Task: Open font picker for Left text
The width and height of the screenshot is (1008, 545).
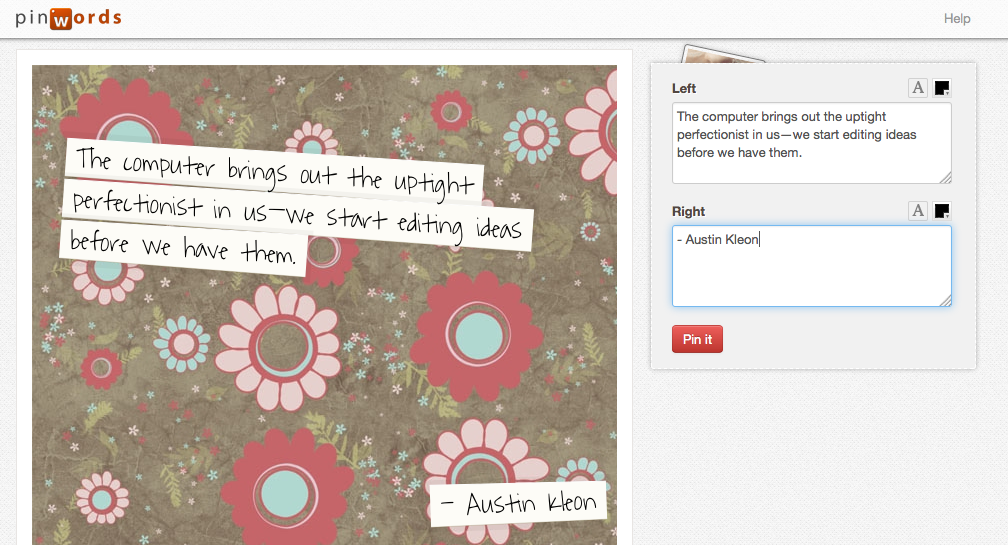Action: (917, 88)
